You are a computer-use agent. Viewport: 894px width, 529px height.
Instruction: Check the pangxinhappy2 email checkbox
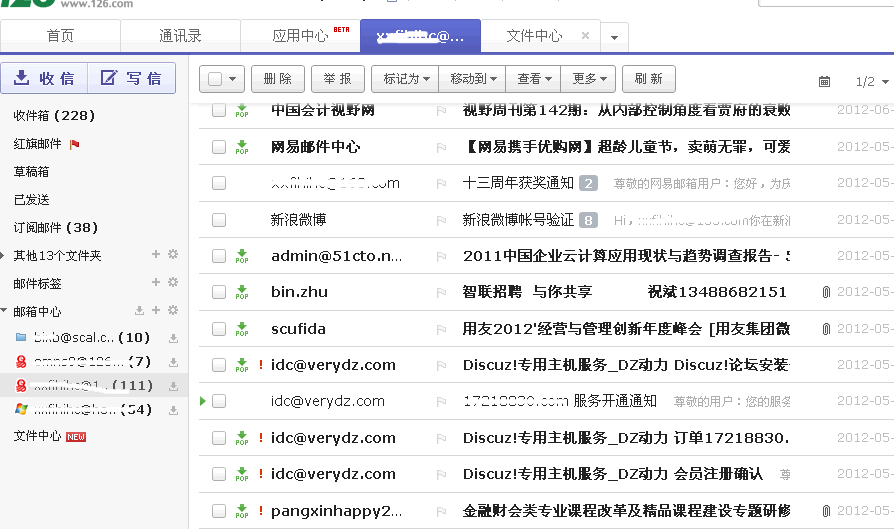[219, 511]
